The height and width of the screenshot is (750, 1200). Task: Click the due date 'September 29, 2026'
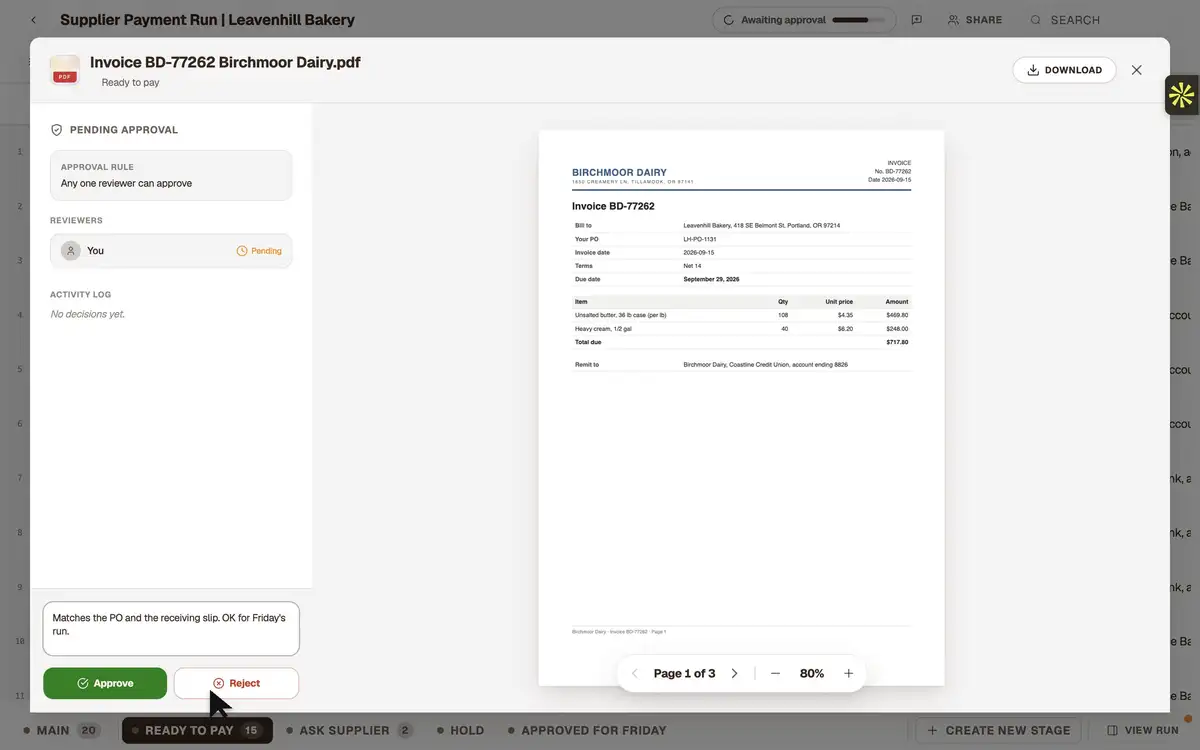click(711, 279)
